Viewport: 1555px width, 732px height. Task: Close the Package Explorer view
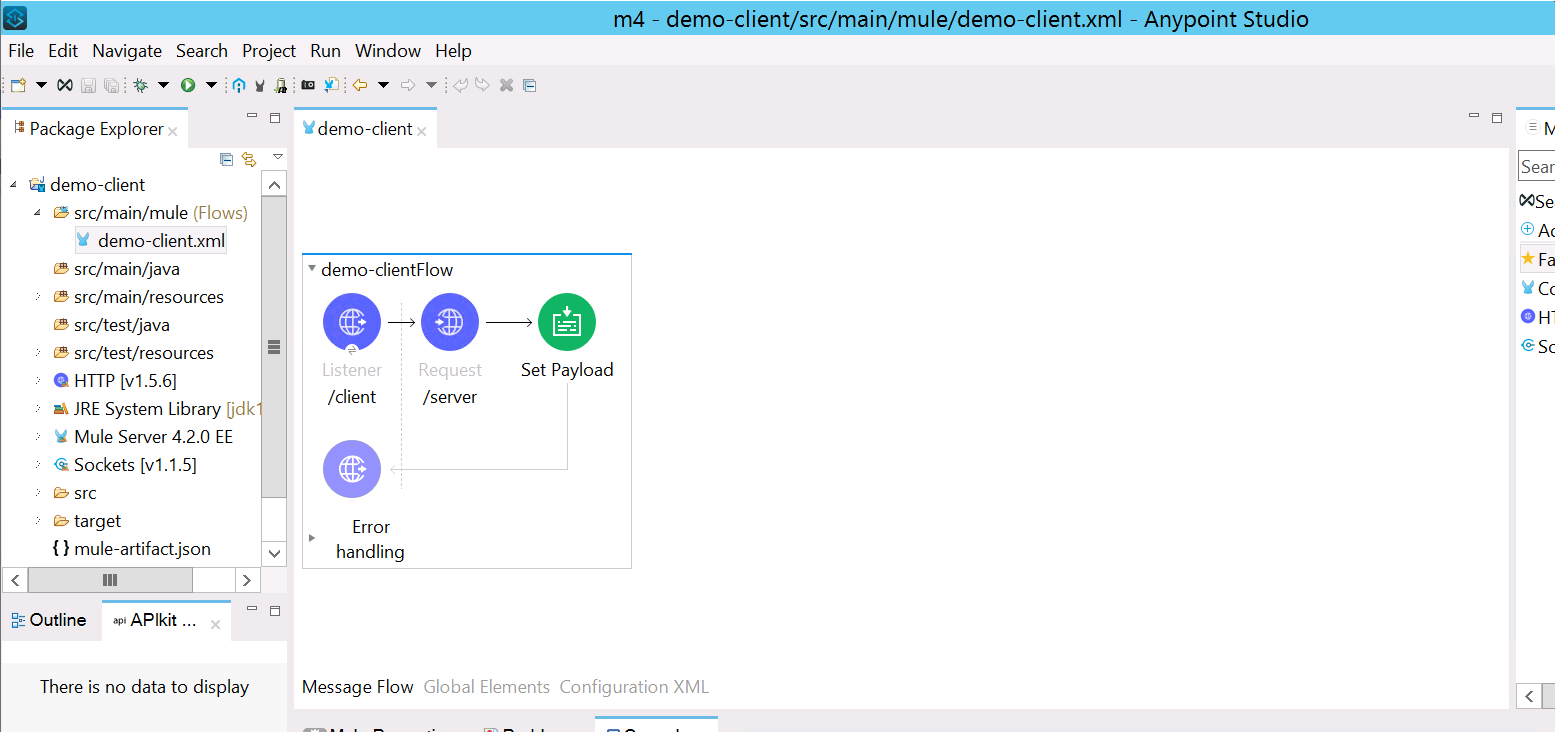pos(173,131)
